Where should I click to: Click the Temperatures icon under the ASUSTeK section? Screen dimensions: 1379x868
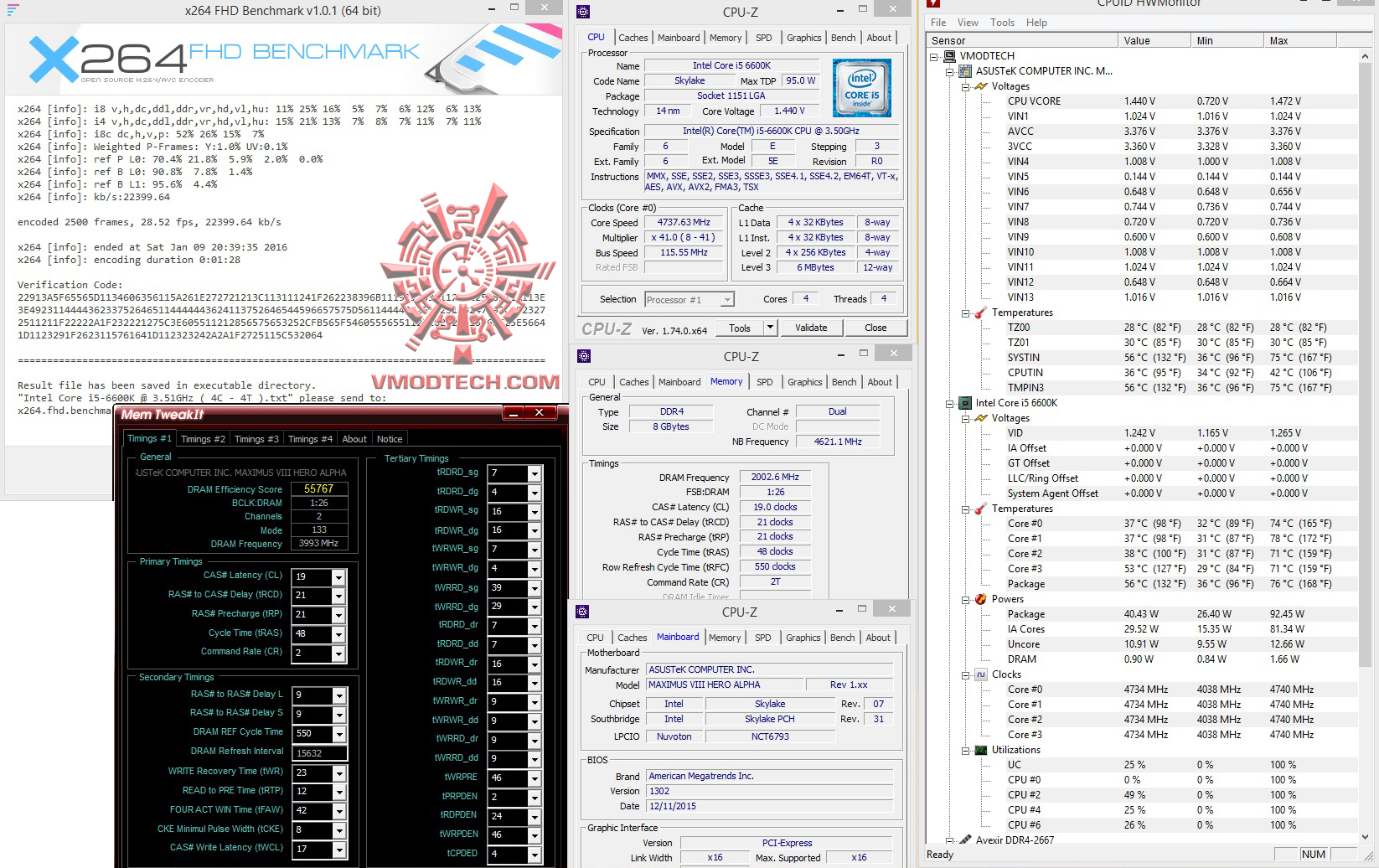pos(979,313)
